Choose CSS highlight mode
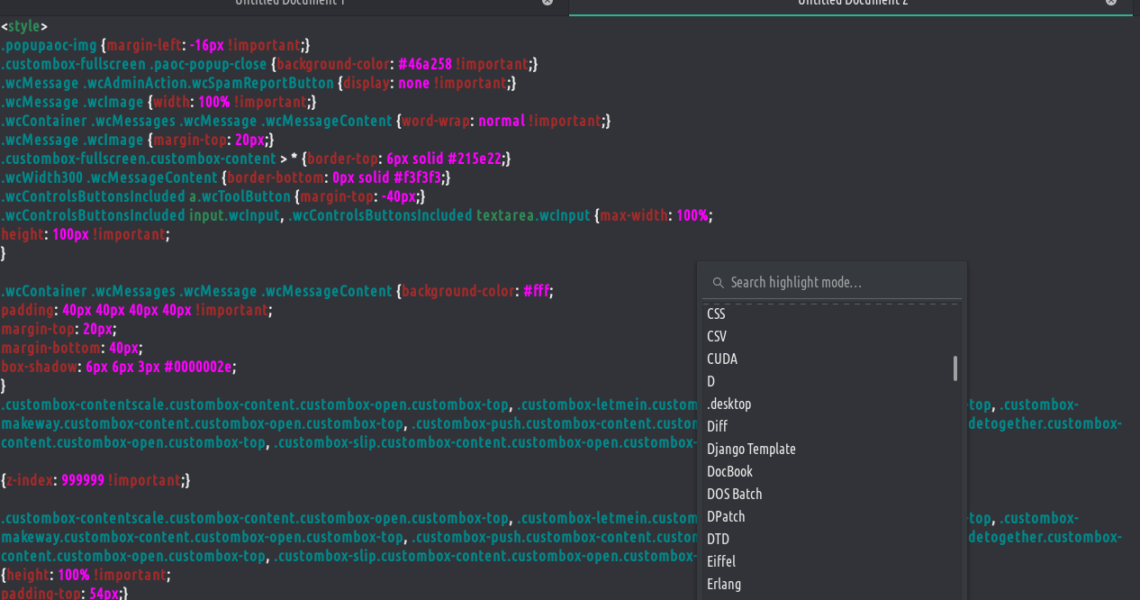 [716, 314]
